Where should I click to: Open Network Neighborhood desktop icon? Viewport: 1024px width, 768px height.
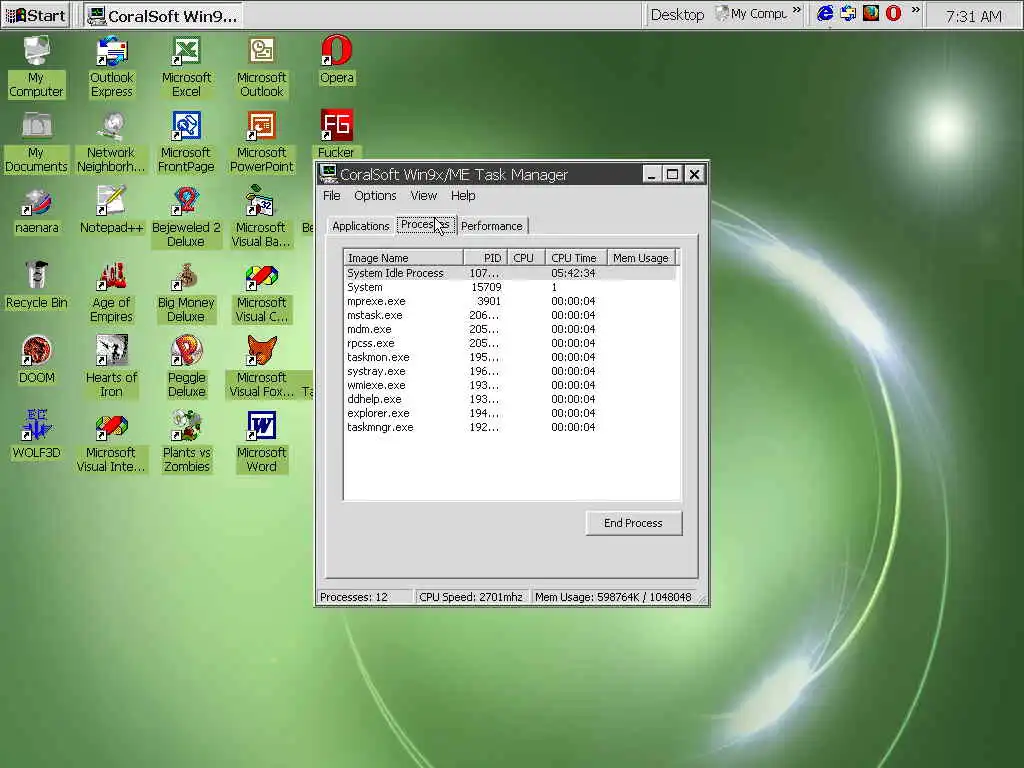point(111,142)
